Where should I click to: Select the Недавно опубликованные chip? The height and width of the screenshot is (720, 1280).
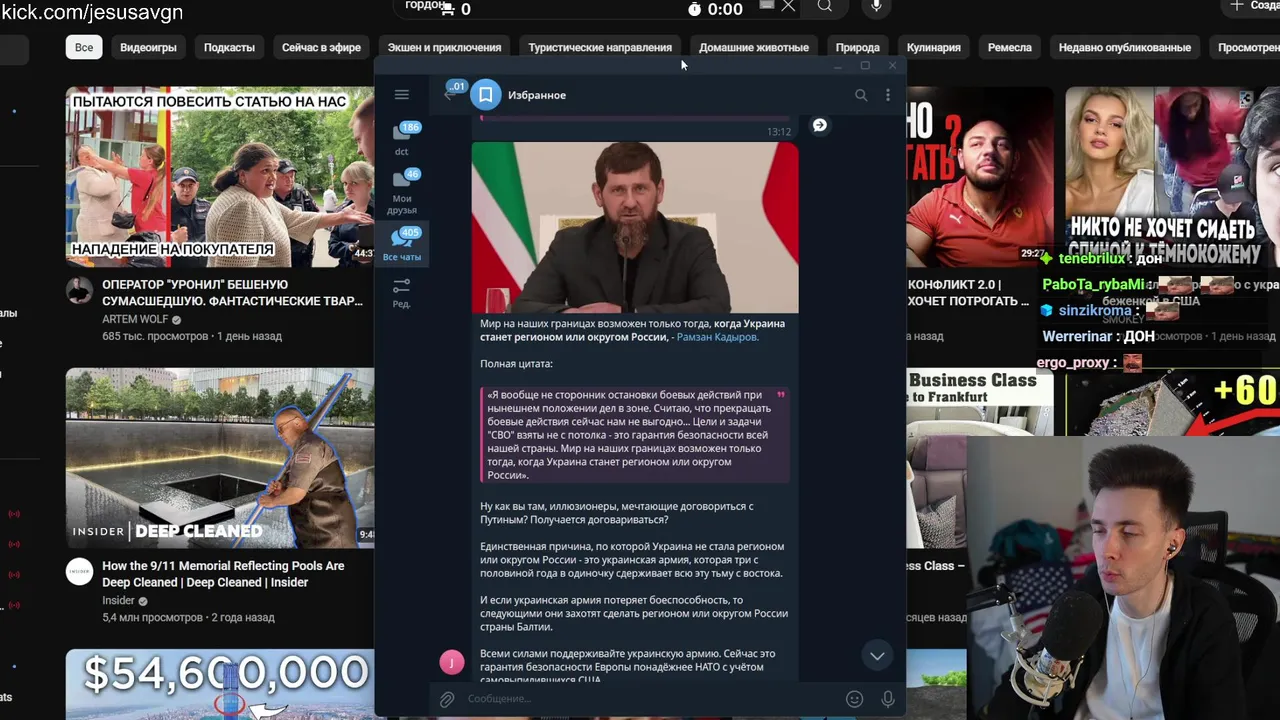tap(1125, 47)
